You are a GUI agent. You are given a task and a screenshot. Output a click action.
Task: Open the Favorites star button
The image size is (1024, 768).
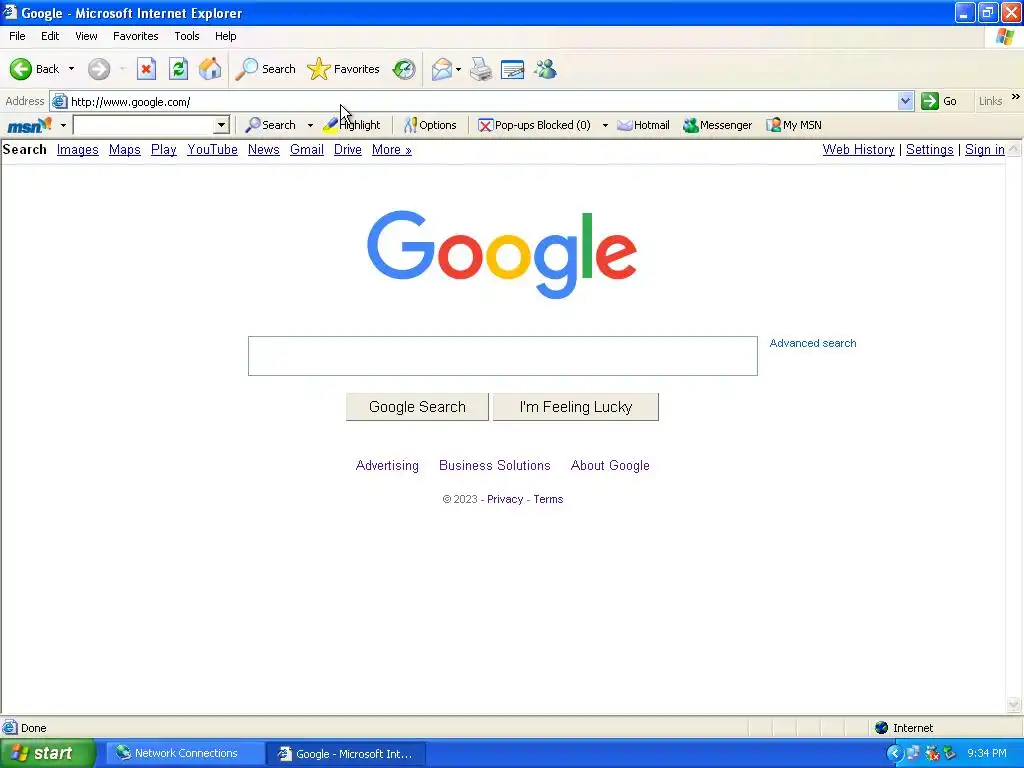click(x=344, y=69)
